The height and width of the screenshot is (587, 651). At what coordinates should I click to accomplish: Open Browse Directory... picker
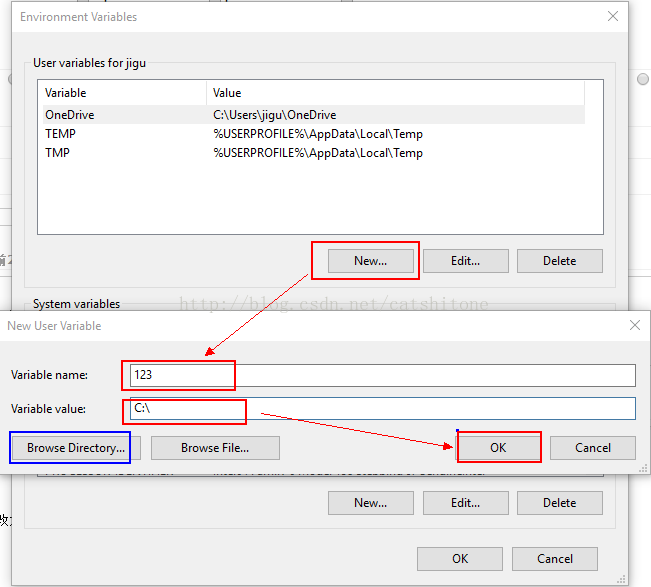[76, 448]
